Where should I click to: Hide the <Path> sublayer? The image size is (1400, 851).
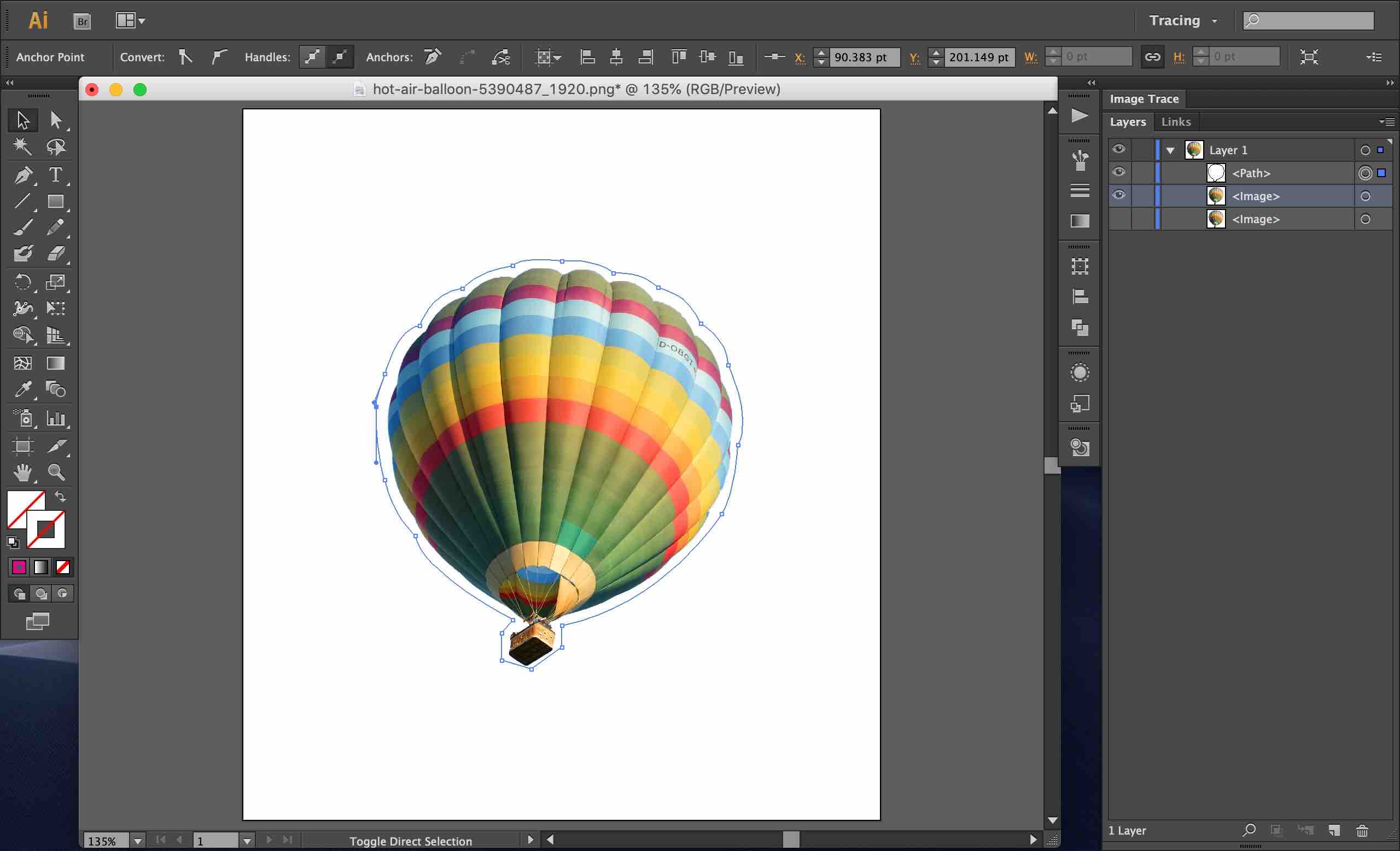click(1119, 172)
